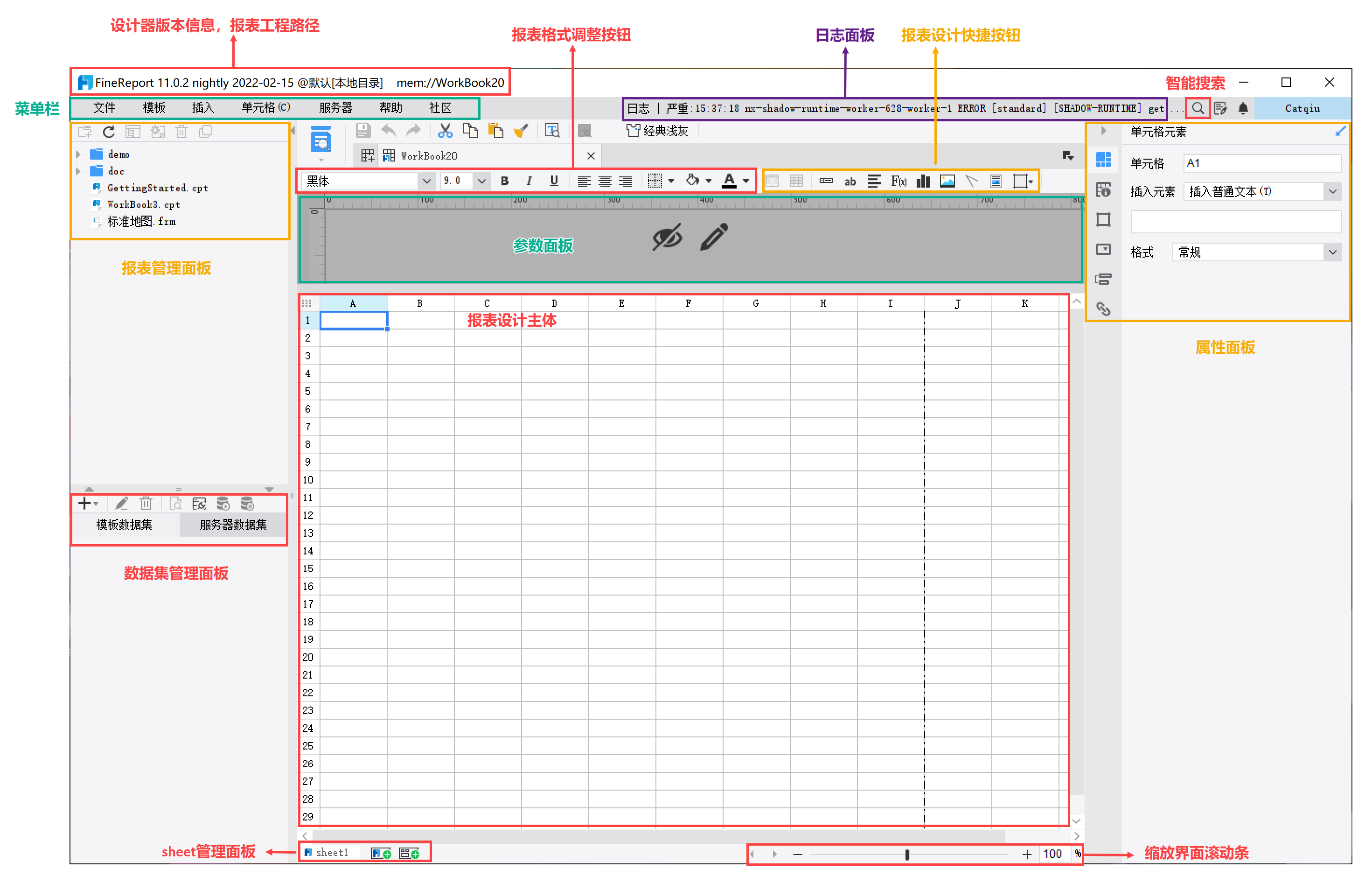Screen dimensions: 1372x883
Task: Toggle bold formatting
Action: pyautogui.click(x=504, y=181)
